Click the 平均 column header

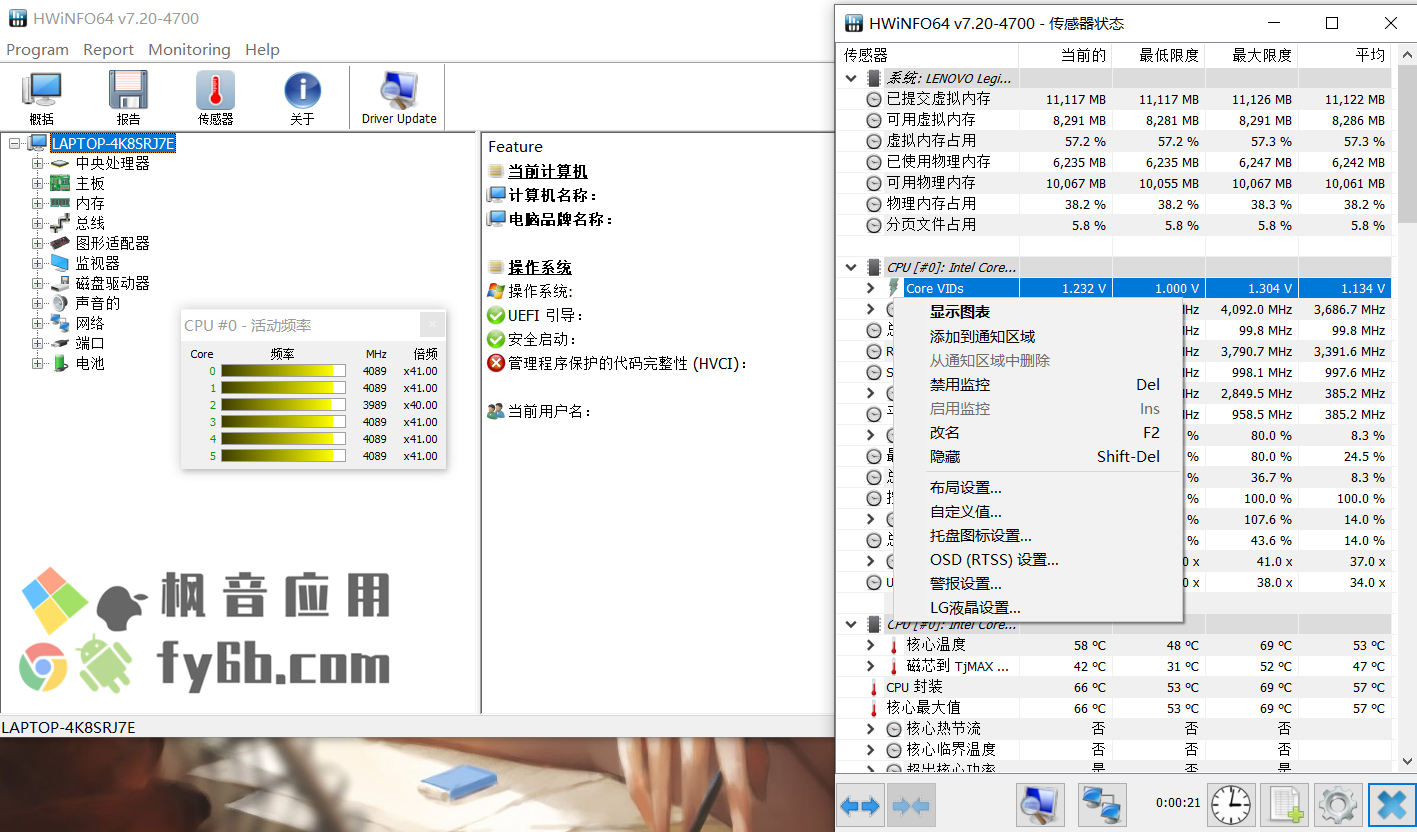tap(1344, 55)
